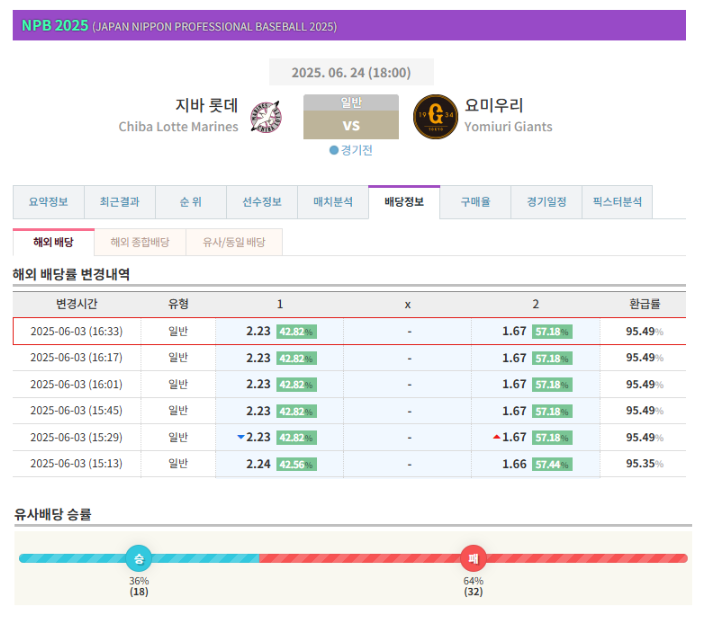Click the Chiba Lotte Marines team logo
Screen dimensions: 708x623
pos(266,117)
